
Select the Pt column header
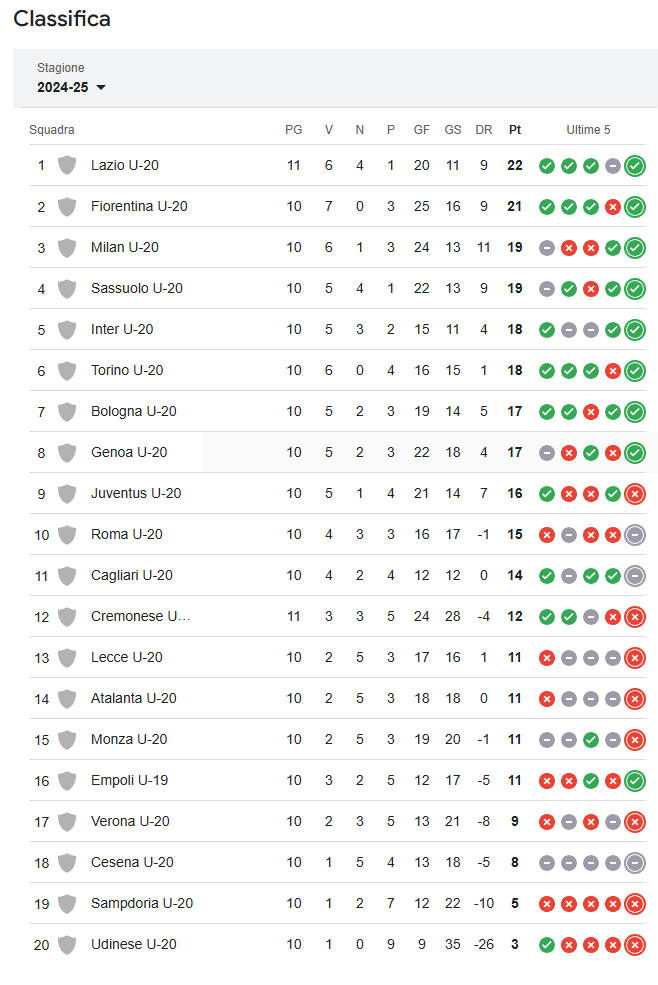click(515, 129)
